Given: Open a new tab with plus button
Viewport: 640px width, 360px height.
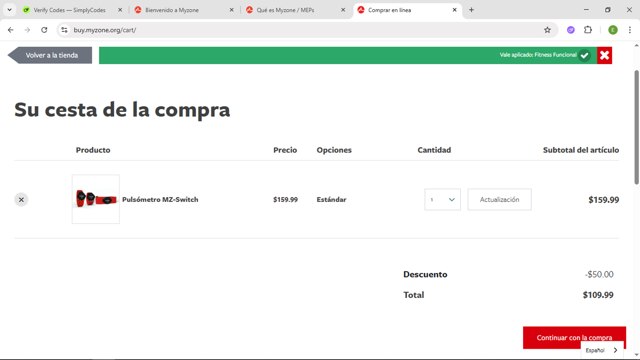Looking at the screenshot, I should (471, 10).
